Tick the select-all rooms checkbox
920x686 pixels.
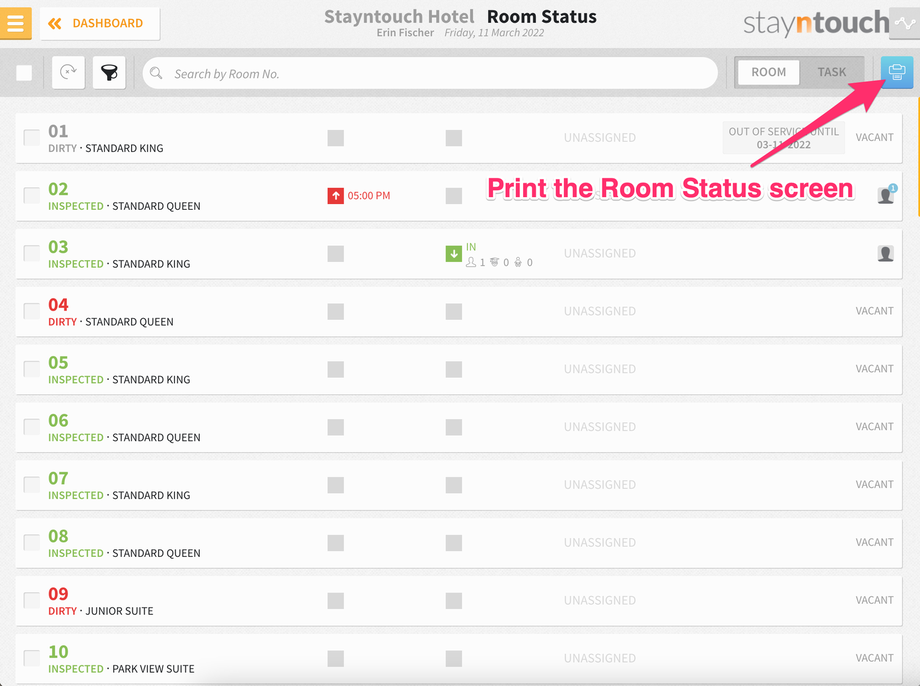click(x=24, y=73)
